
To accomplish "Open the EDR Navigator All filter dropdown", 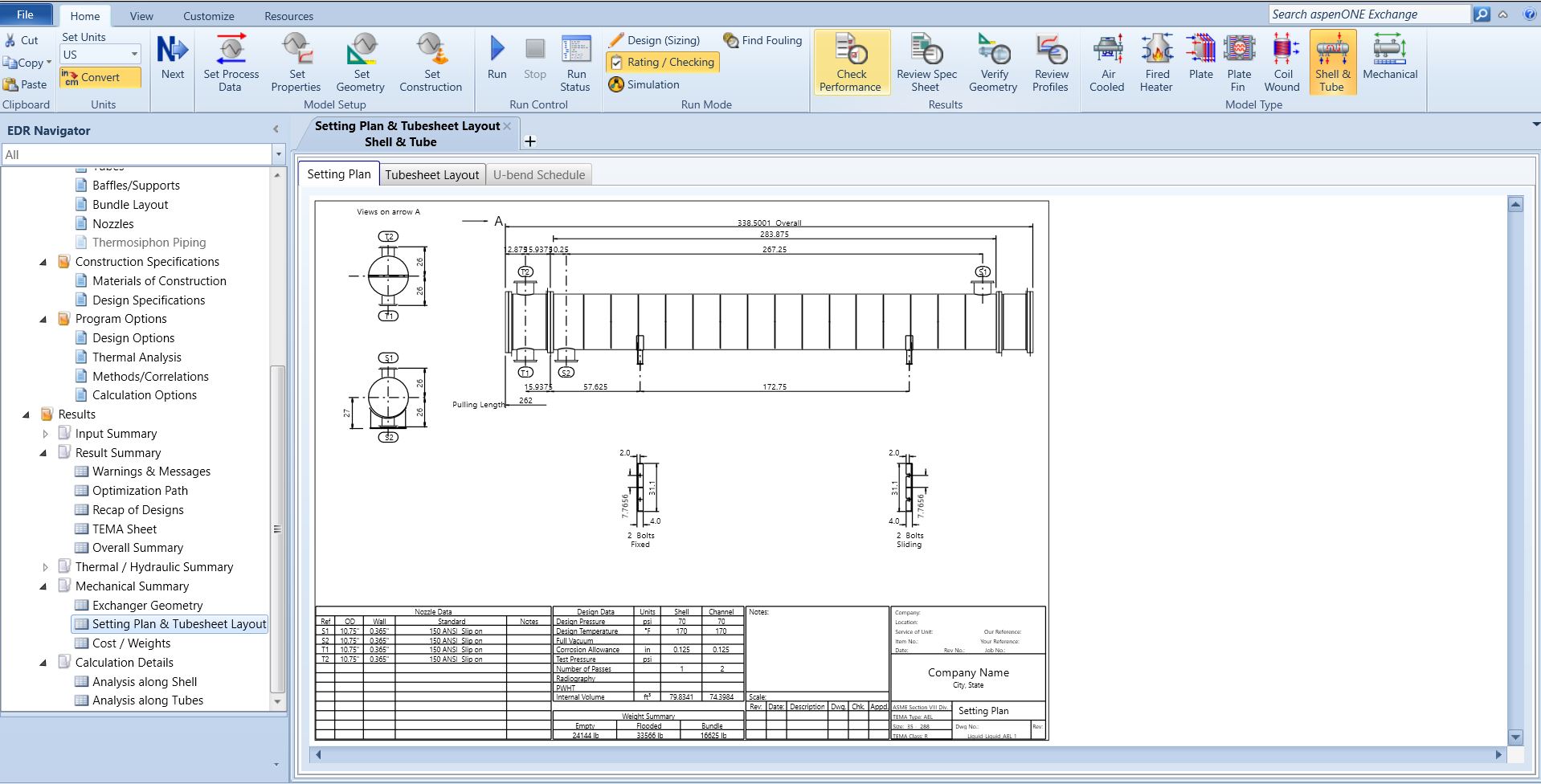I will (279, 154).
